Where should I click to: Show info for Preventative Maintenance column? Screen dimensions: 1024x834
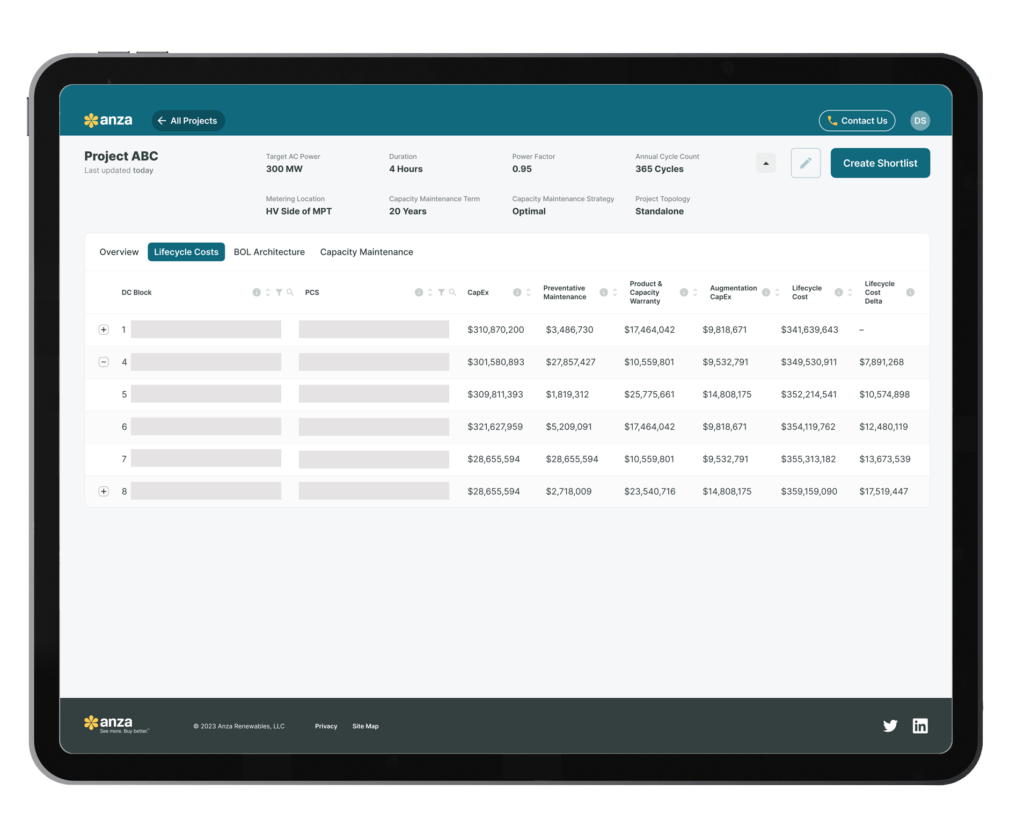[x=603, y=293]
